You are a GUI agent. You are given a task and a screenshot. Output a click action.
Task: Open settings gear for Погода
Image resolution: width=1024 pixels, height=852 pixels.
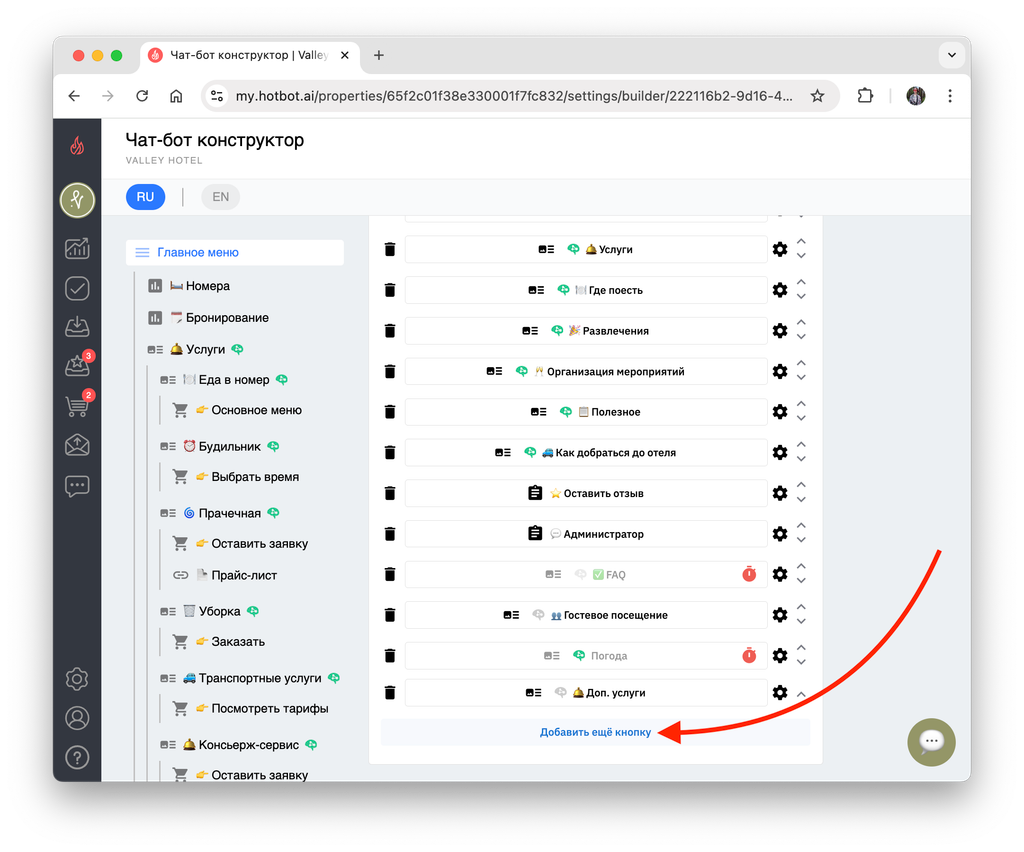(780, 655)
